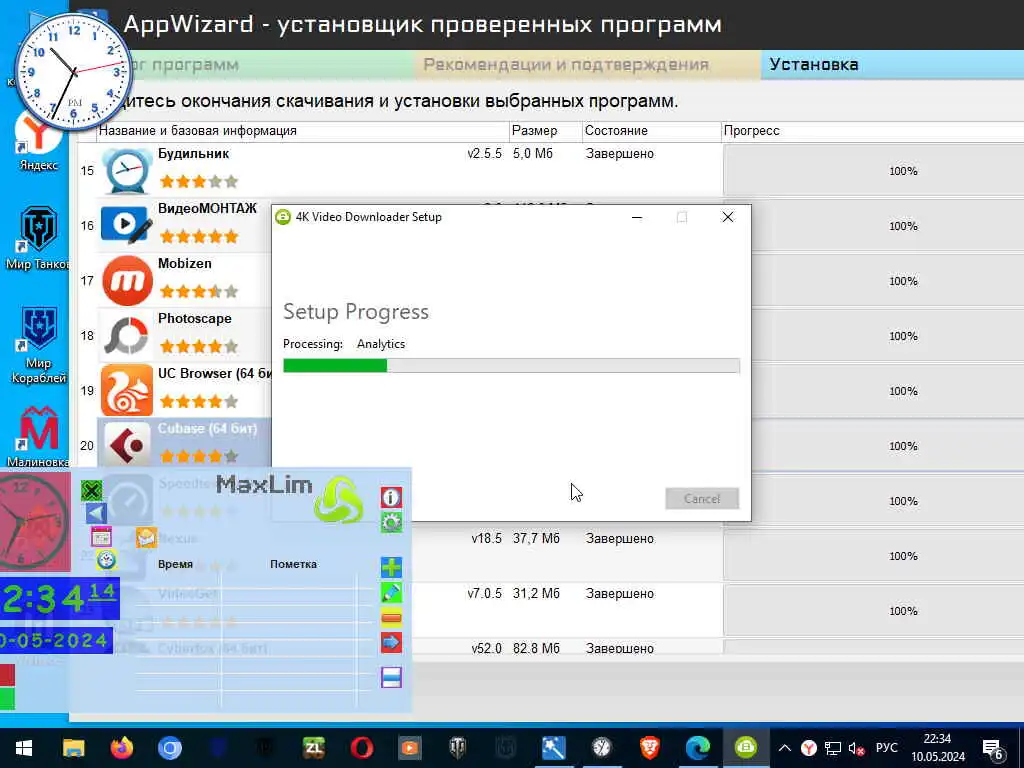Open the Windows Start menu
Screen dimensions: 1024x768
click(x=24, y=748)
